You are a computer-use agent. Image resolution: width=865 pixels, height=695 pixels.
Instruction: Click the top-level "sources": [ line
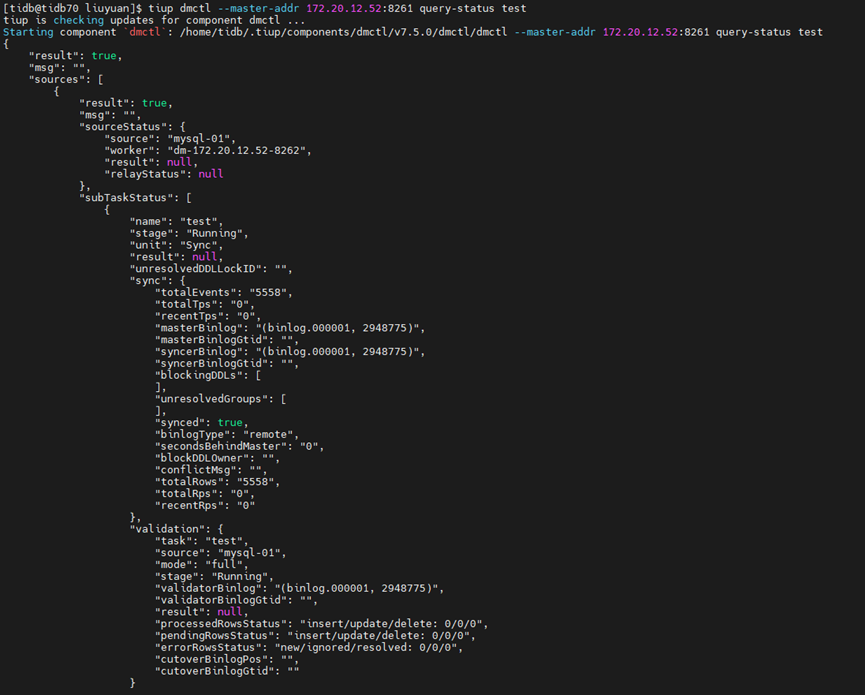pos(66,79)
